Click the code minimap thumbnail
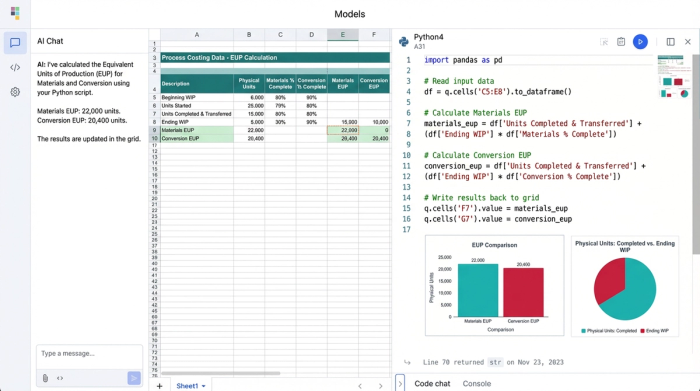This screenshot has width=700, height=391. (673, 76)
